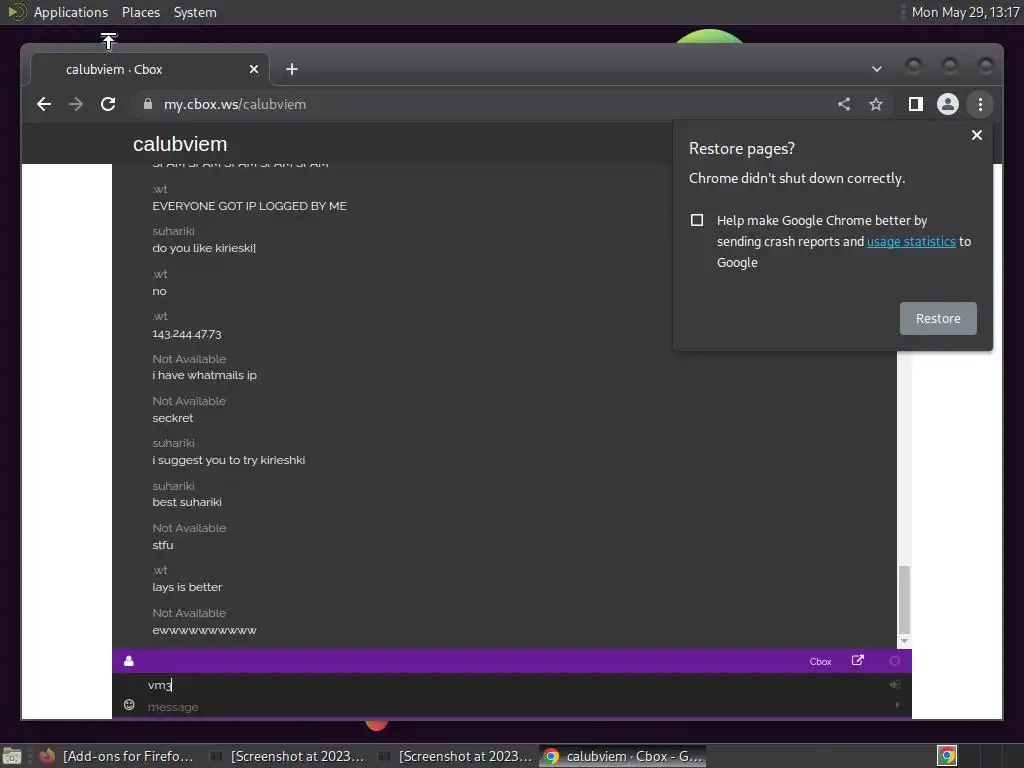Select calubviem Cbox taskbar entry

pyautogui.click(x=624, y=756)
